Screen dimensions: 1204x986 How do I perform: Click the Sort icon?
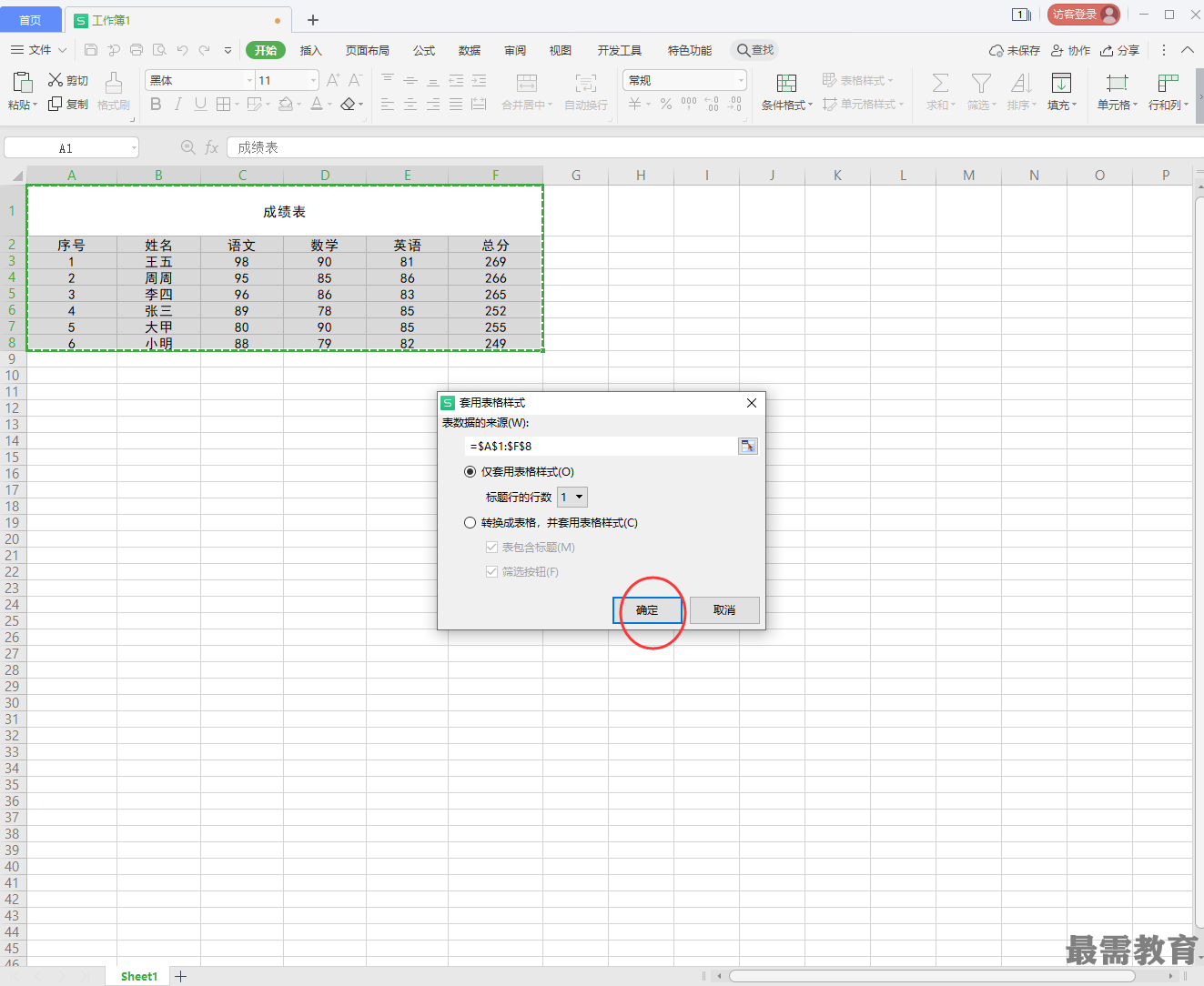[x=1021, y=84]
